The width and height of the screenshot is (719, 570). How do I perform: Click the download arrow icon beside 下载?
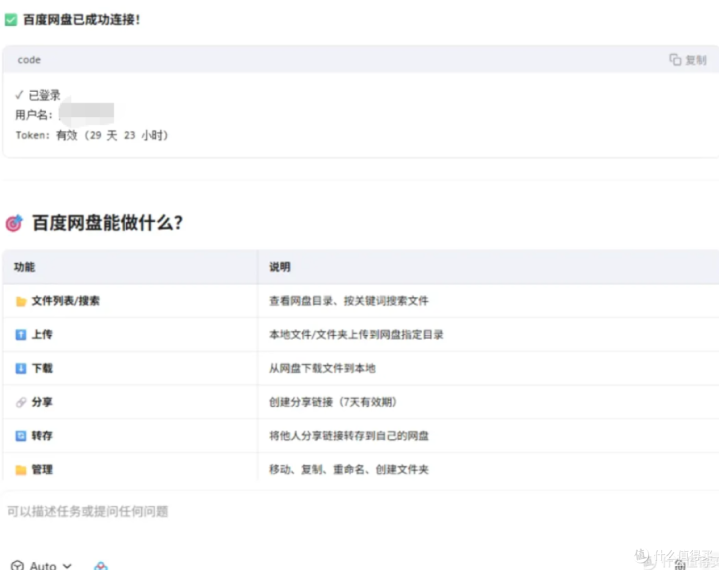click(x=21, y=369)
